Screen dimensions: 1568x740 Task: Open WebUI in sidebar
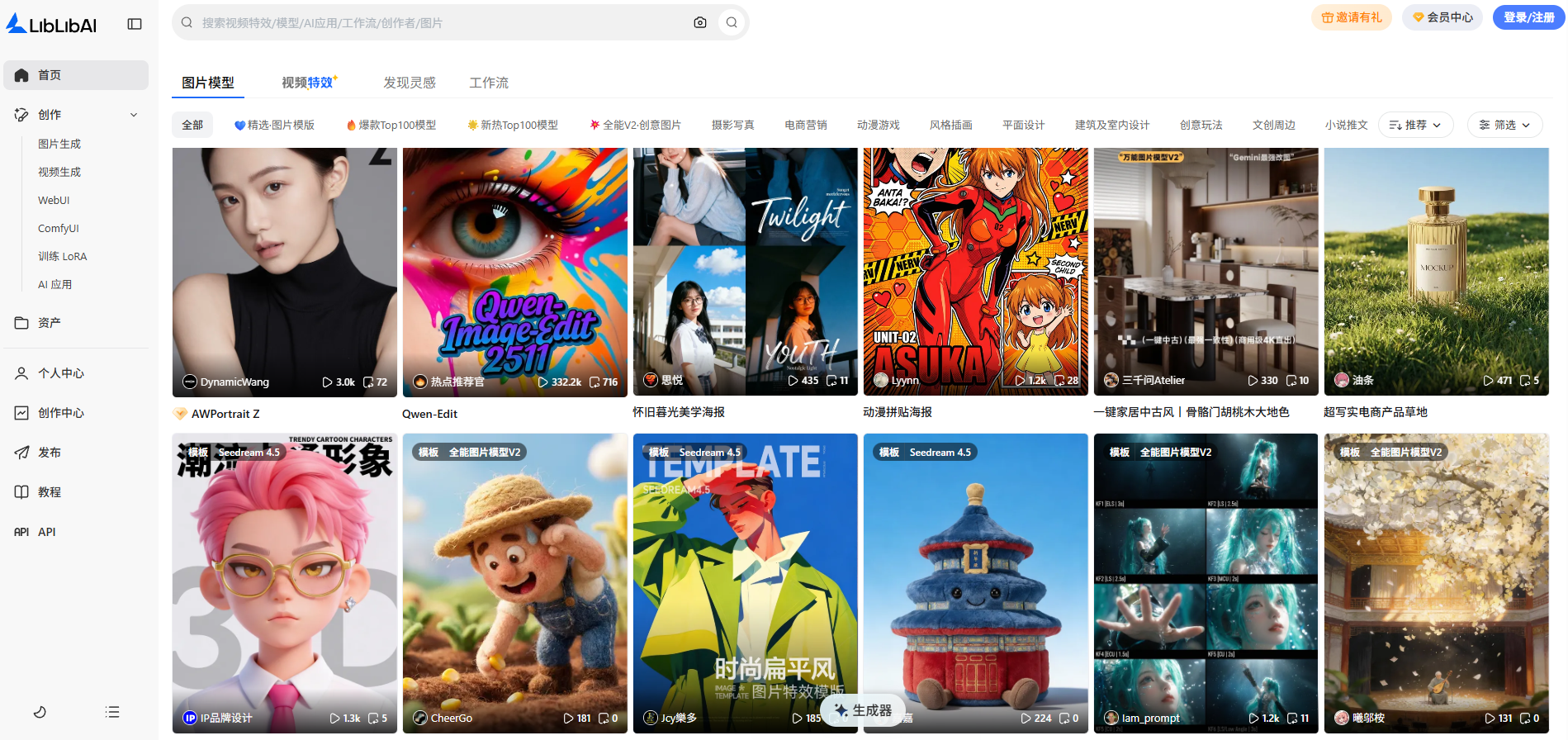click(54, 200)
